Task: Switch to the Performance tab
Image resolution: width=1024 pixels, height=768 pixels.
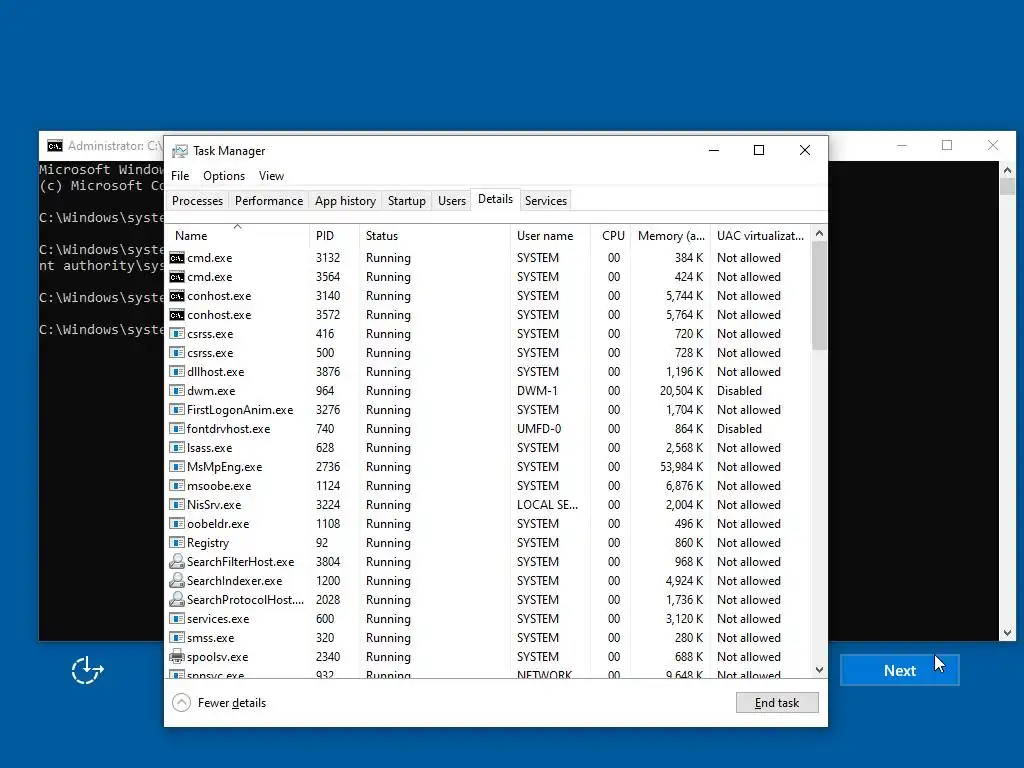Action: (269, 200)
